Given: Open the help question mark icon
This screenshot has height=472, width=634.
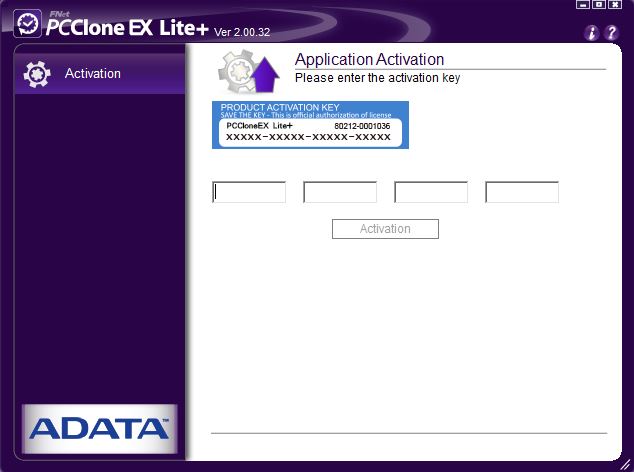Looking at the screenshot, I should click(x=611, y=33).
